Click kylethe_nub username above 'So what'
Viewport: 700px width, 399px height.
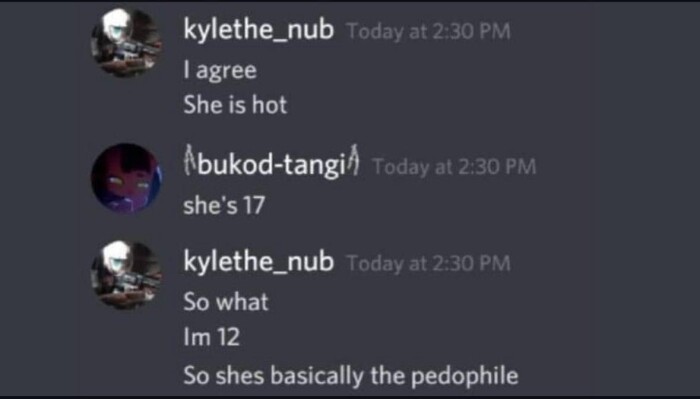coord(258,261)
